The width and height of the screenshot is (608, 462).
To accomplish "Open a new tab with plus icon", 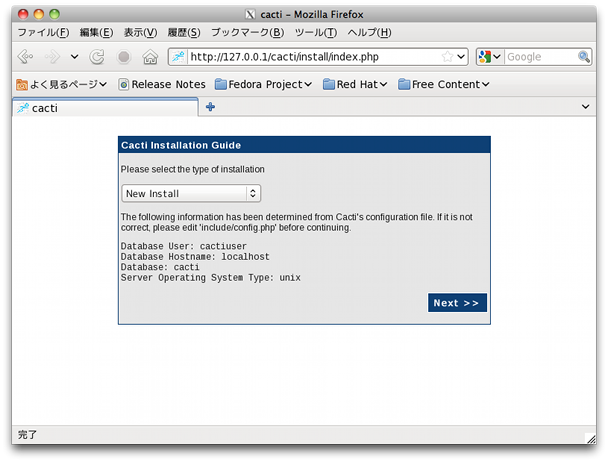I will pos(210,107).
